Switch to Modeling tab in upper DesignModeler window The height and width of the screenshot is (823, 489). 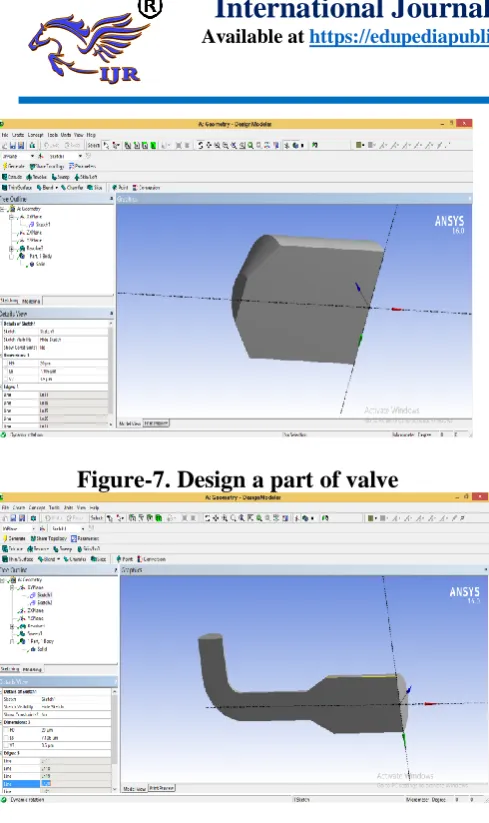[x=31, y=301]
